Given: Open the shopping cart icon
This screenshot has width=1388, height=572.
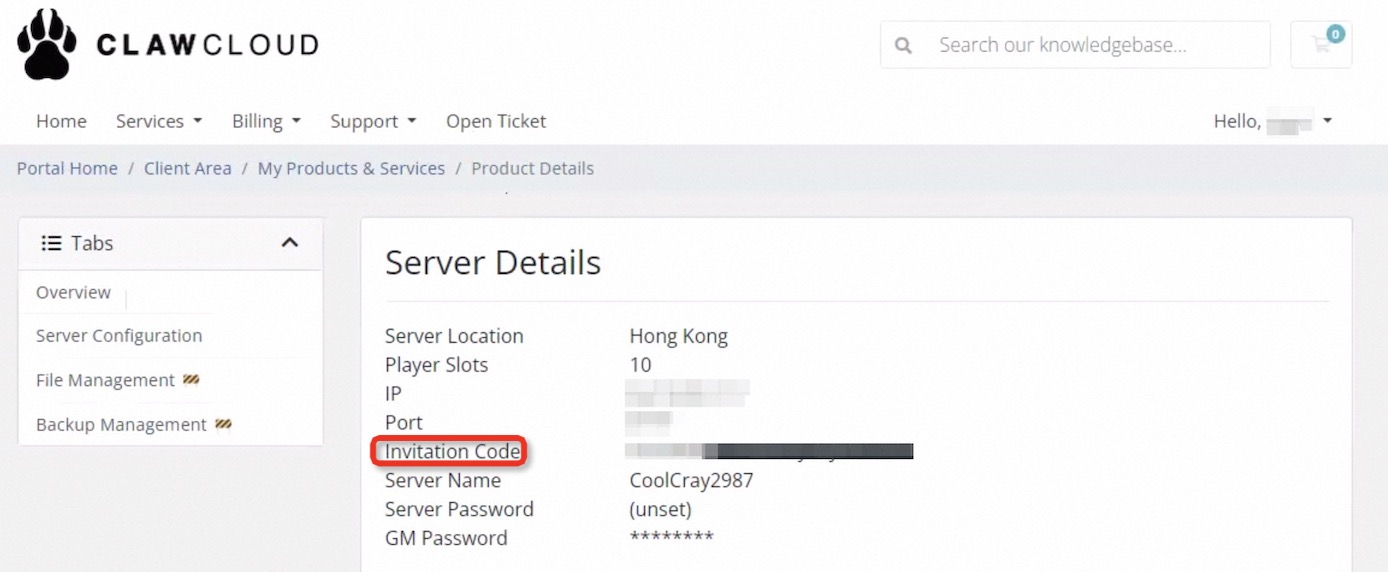Looking at the screenshot, I should (1321, 45).
